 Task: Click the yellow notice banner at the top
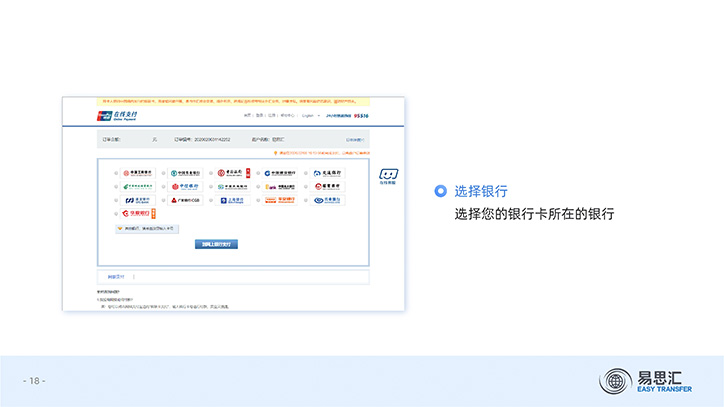coord(232,102)
